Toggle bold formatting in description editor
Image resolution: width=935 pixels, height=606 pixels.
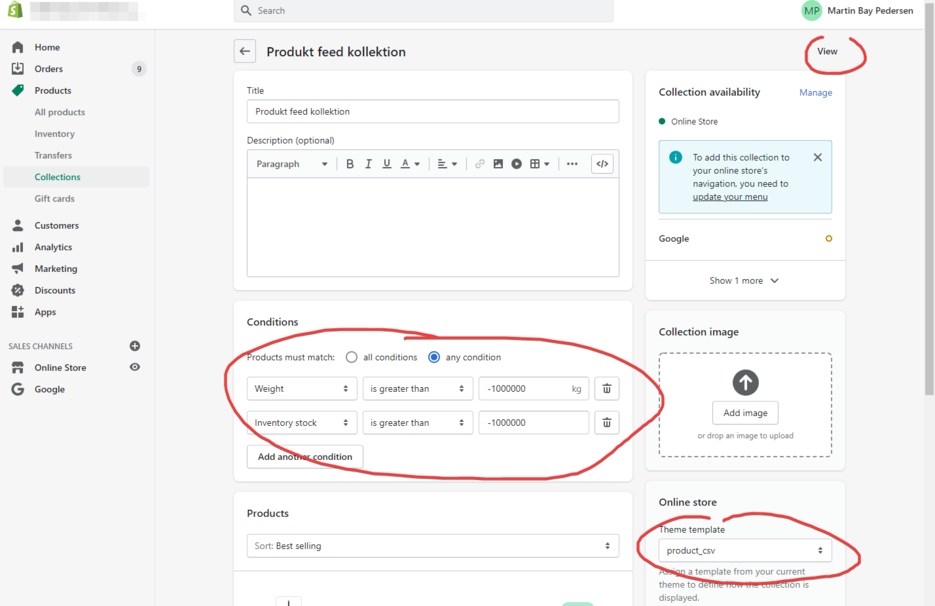(350, 164)
